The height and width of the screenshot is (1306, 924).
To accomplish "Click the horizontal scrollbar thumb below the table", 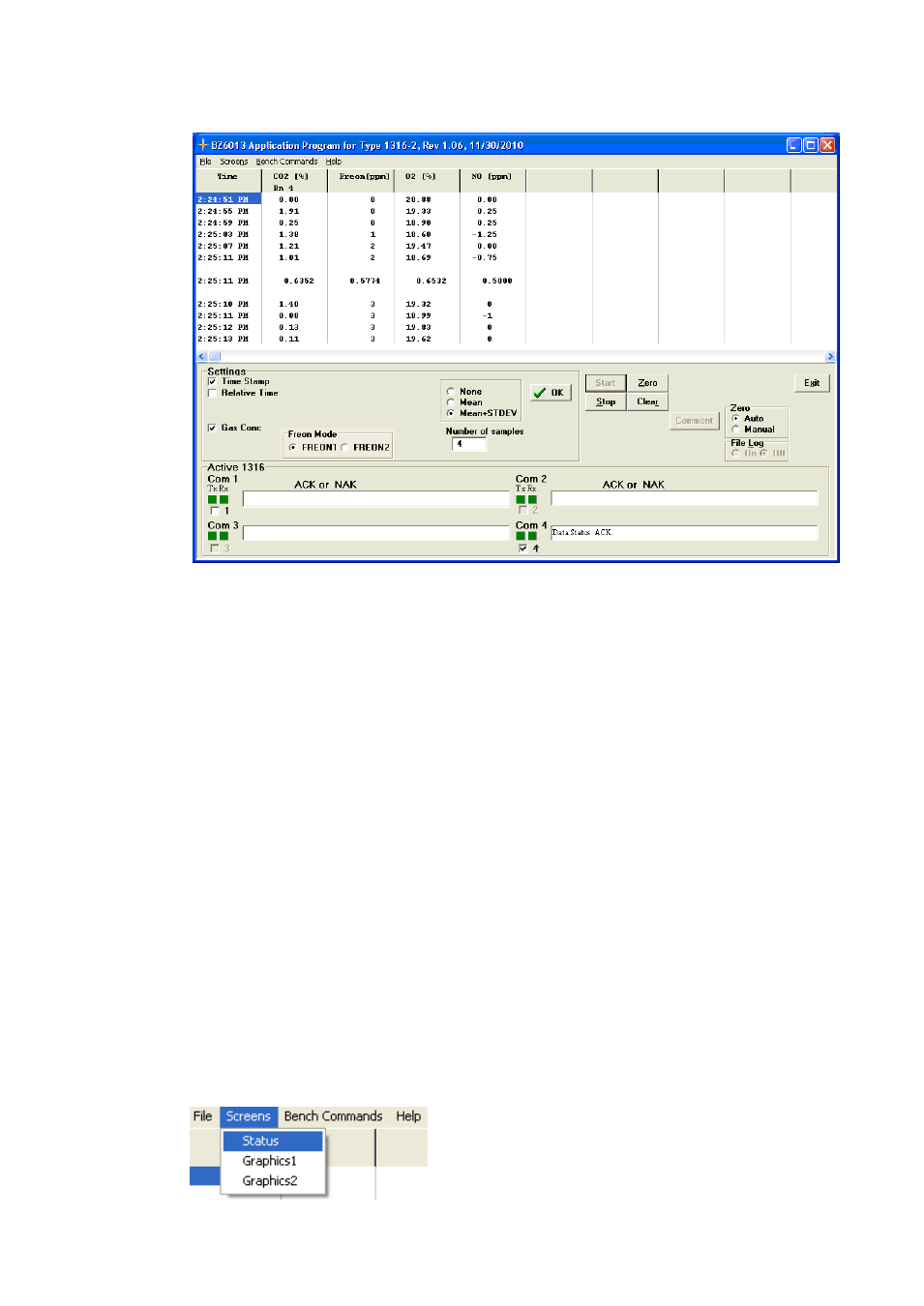I will [214, 357].
